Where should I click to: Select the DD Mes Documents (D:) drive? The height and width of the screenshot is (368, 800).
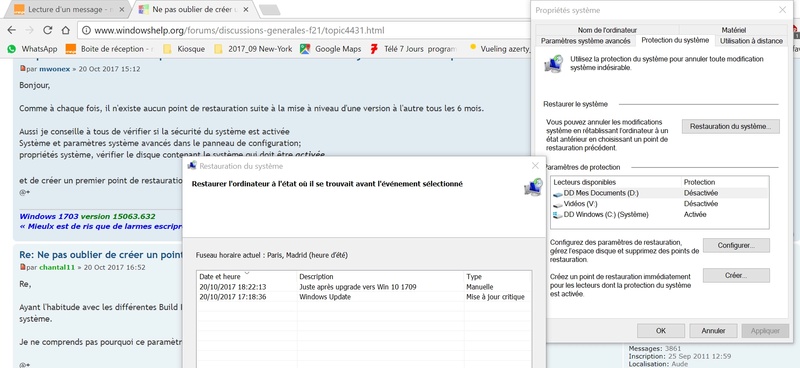(x=660, y=193)
